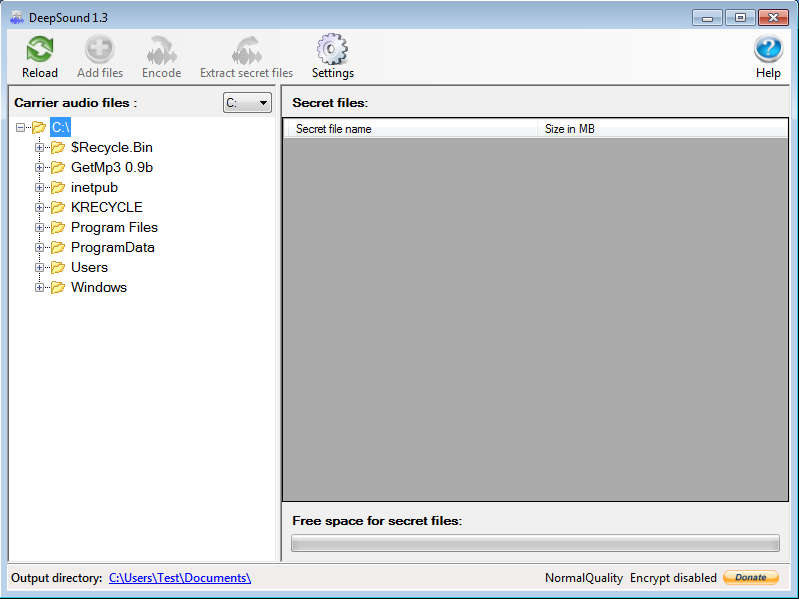Click the Users folder icon

pos(58,267)
